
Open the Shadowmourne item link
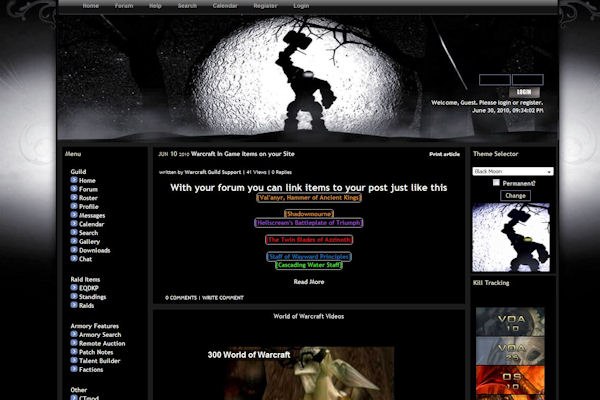309,214
